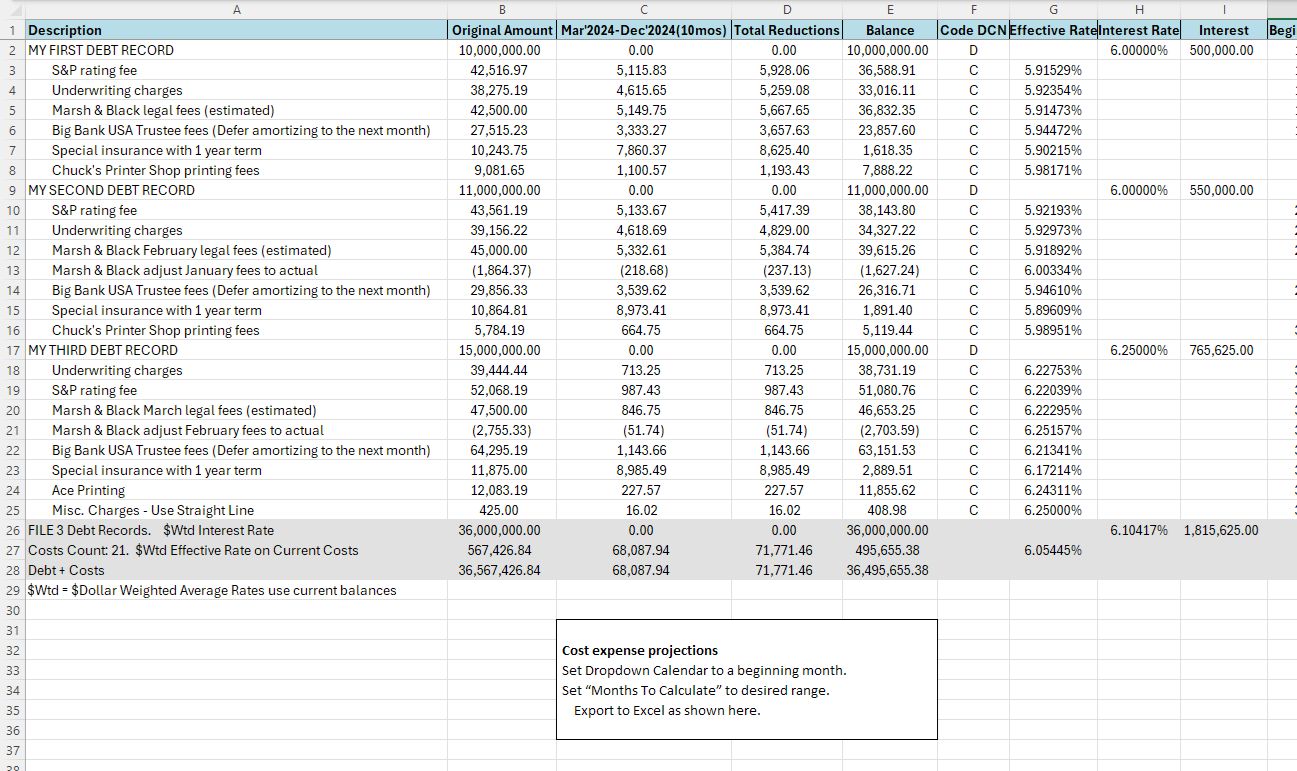The width and height of the screenshot is (1297, 771).
Task: Select 'Marsh & Black February legal fees (estimated)' cell
Action: 236,250
